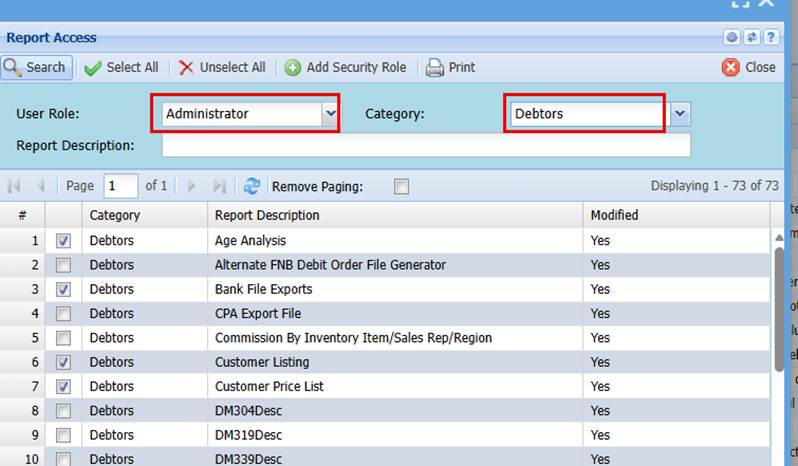This screenshot has height=466, width=798.
Task: Select the Customer Listing text
Action: (262, 362)
